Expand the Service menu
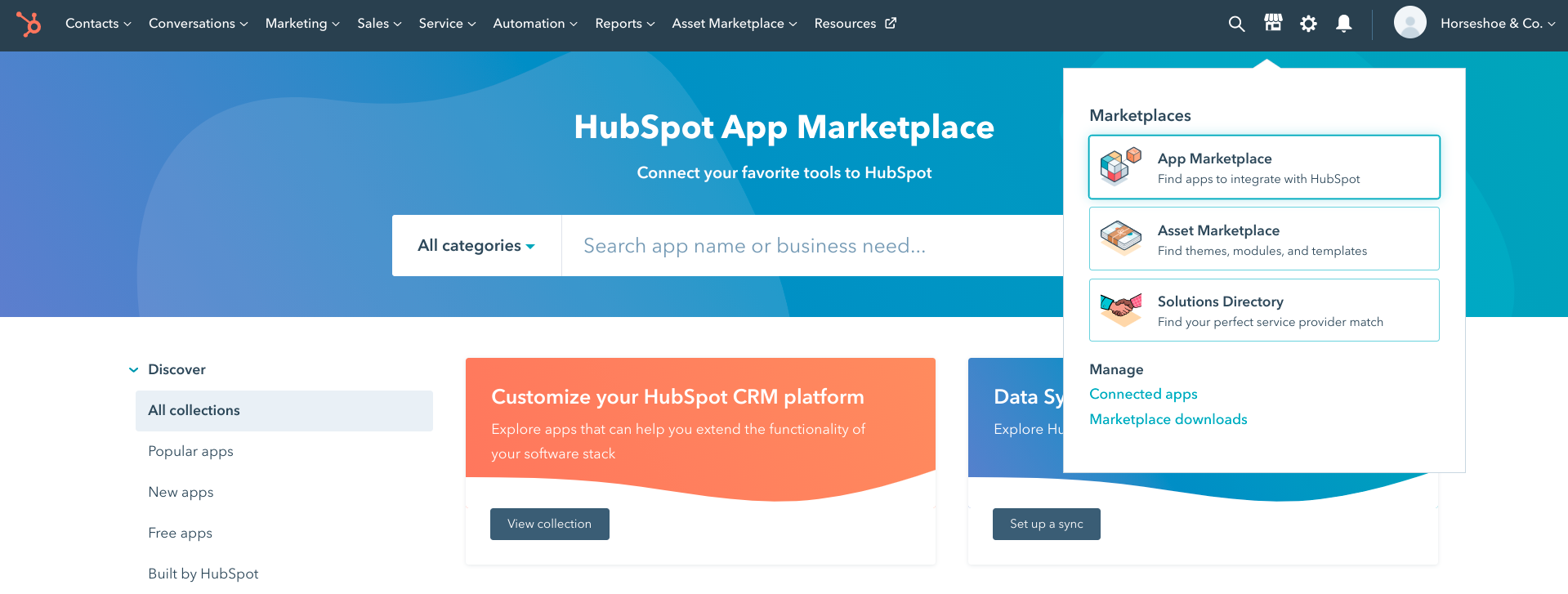This screenshot has width=1568, height=594. pyautogui.click(x=447, y=24)
